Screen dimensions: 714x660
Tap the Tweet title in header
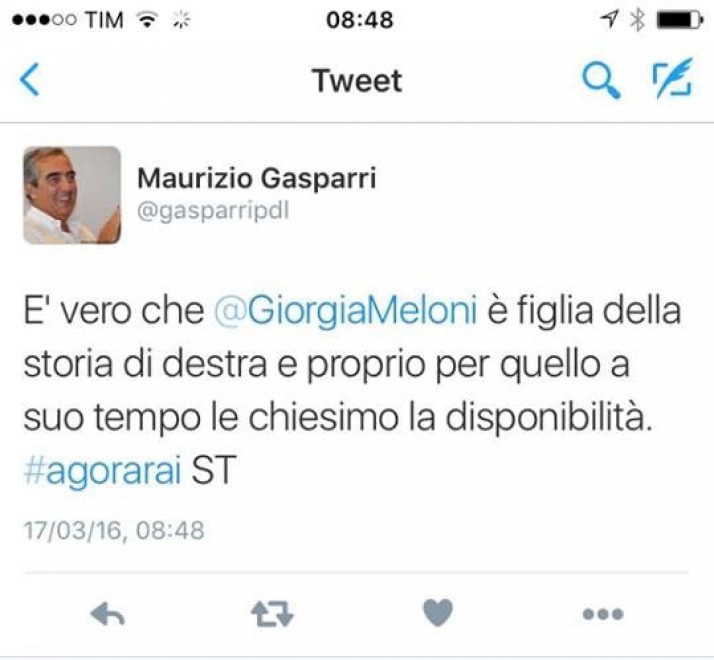tap(357, 81)
